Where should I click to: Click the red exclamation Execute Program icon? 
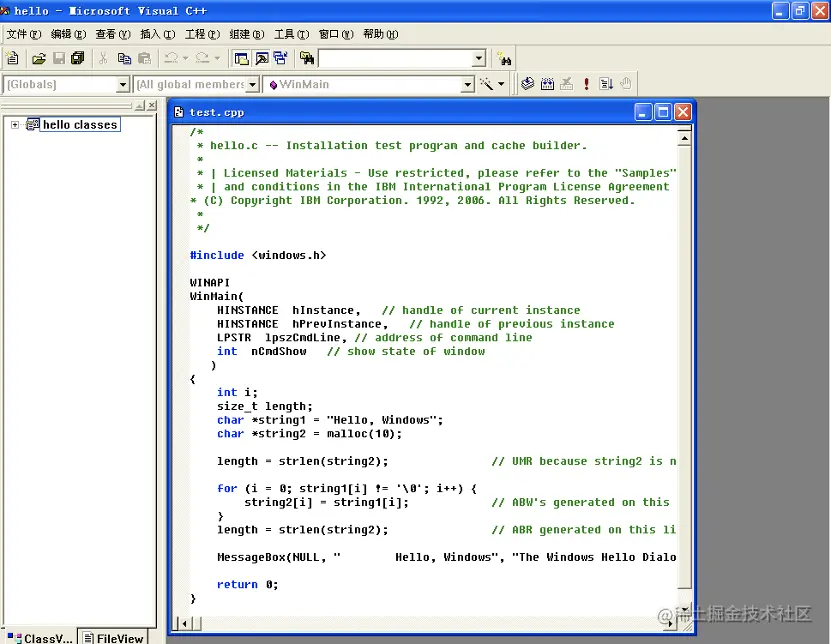coord(586,84)
